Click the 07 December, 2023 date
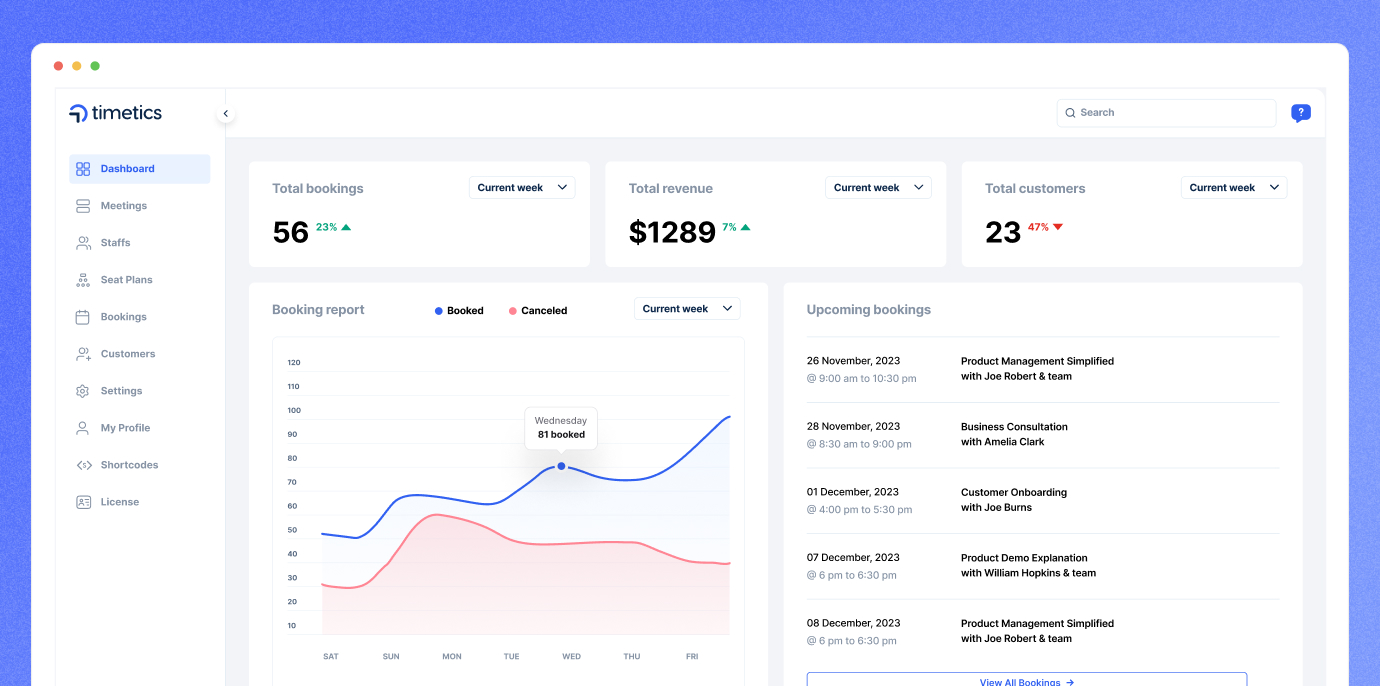This screenshot has width=1380, height=686. click(x=854, y=558)
